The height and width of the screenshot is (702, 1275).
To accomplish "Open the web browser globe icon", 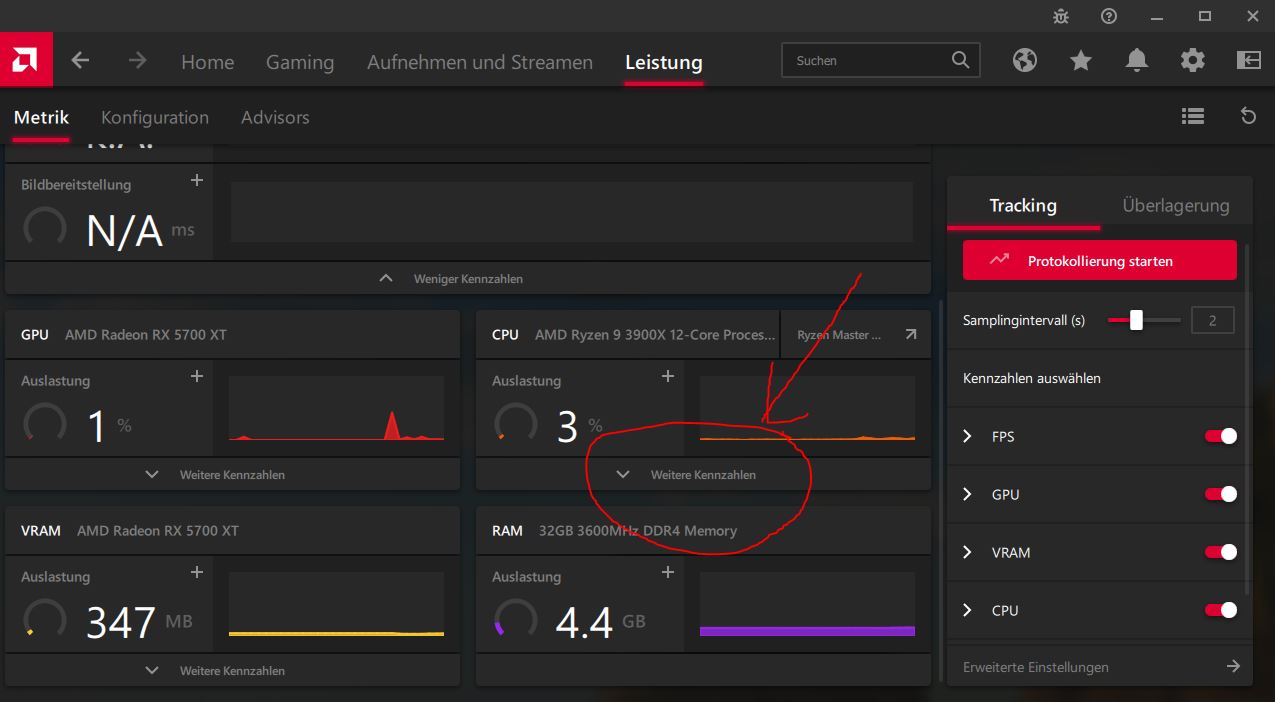I will coord(1025,61).
